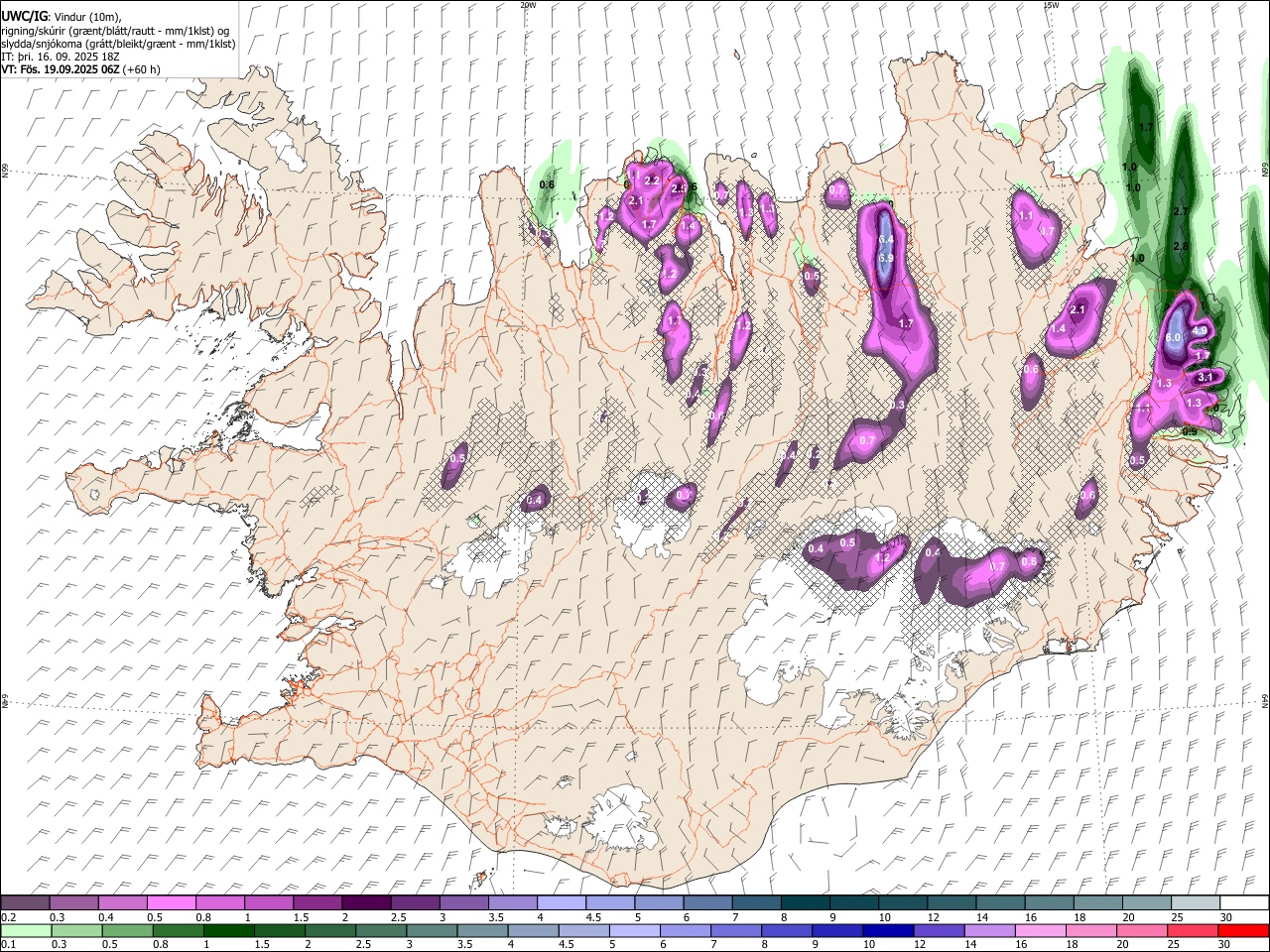Click the '20W' longitude label at top
The width and height of the screenshot is (1270, 952).
click(x=529, y=5)
